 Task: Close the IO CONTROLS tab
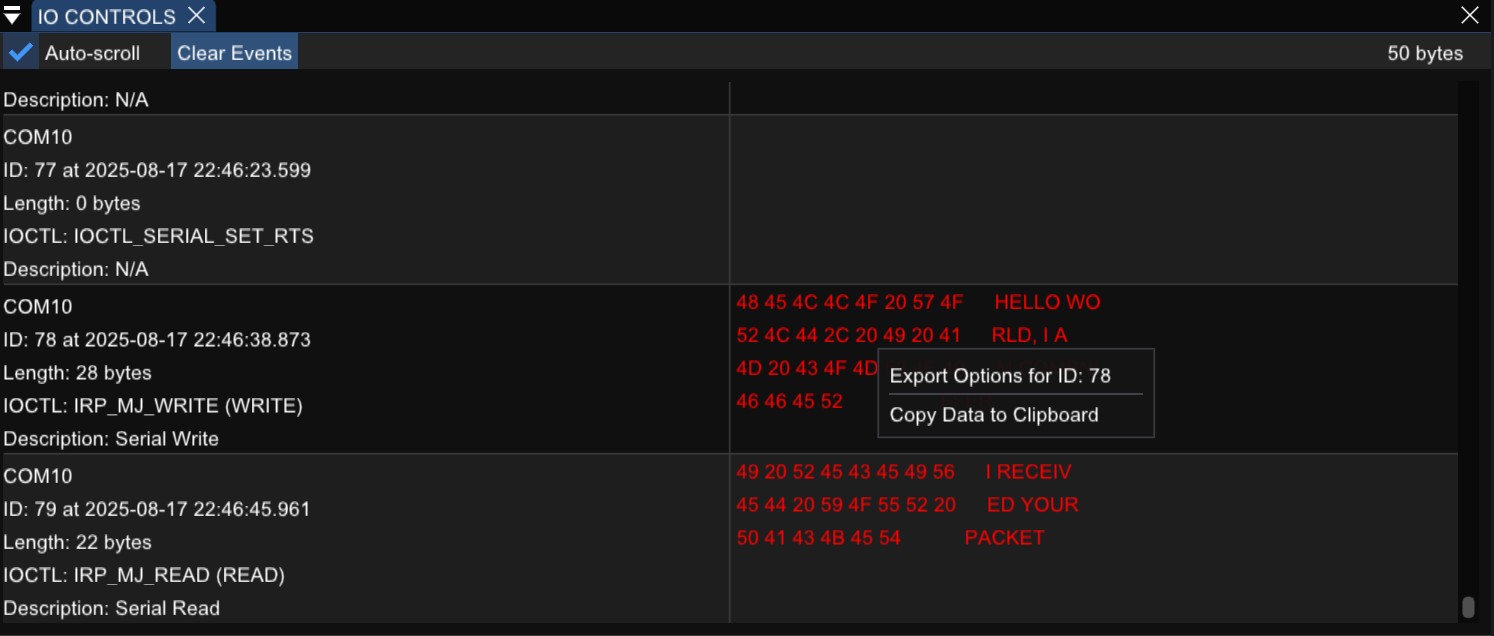pos(197,15)
